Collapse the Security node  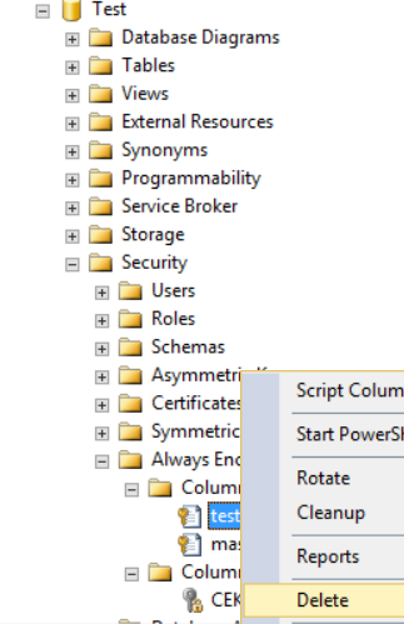pos(72,264)
